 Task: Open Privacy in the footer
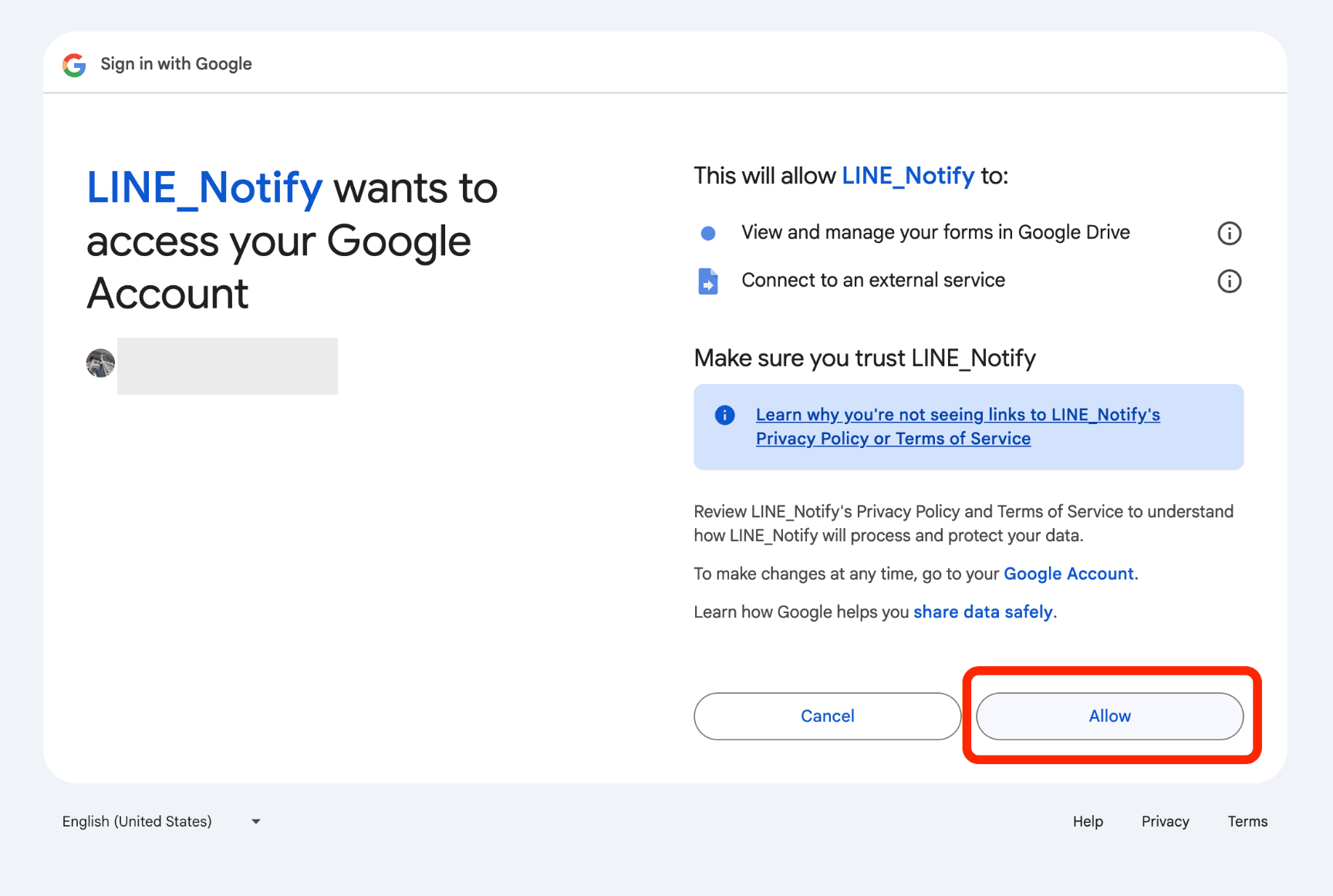pos(1165,821)
